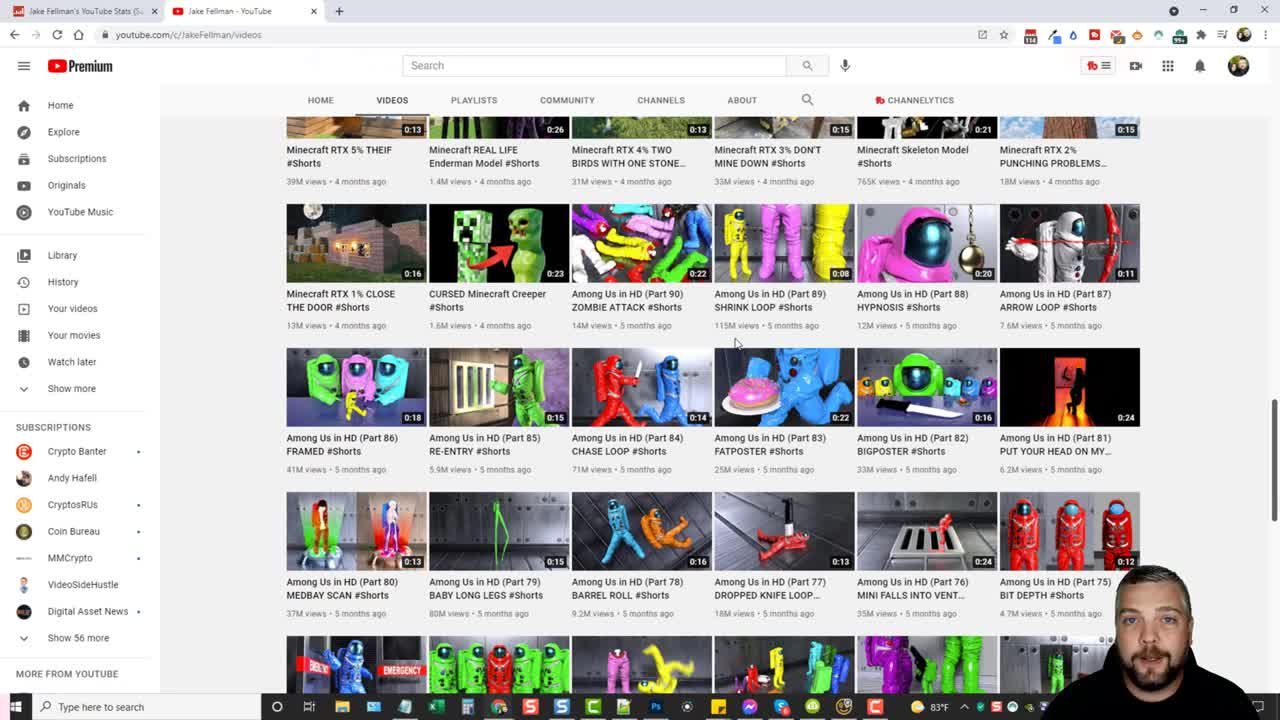Image resolution: width=1280 pixels, height=720 pixels.
Task: Reload the page with browser refresh button
Action: tap(57, 35)
